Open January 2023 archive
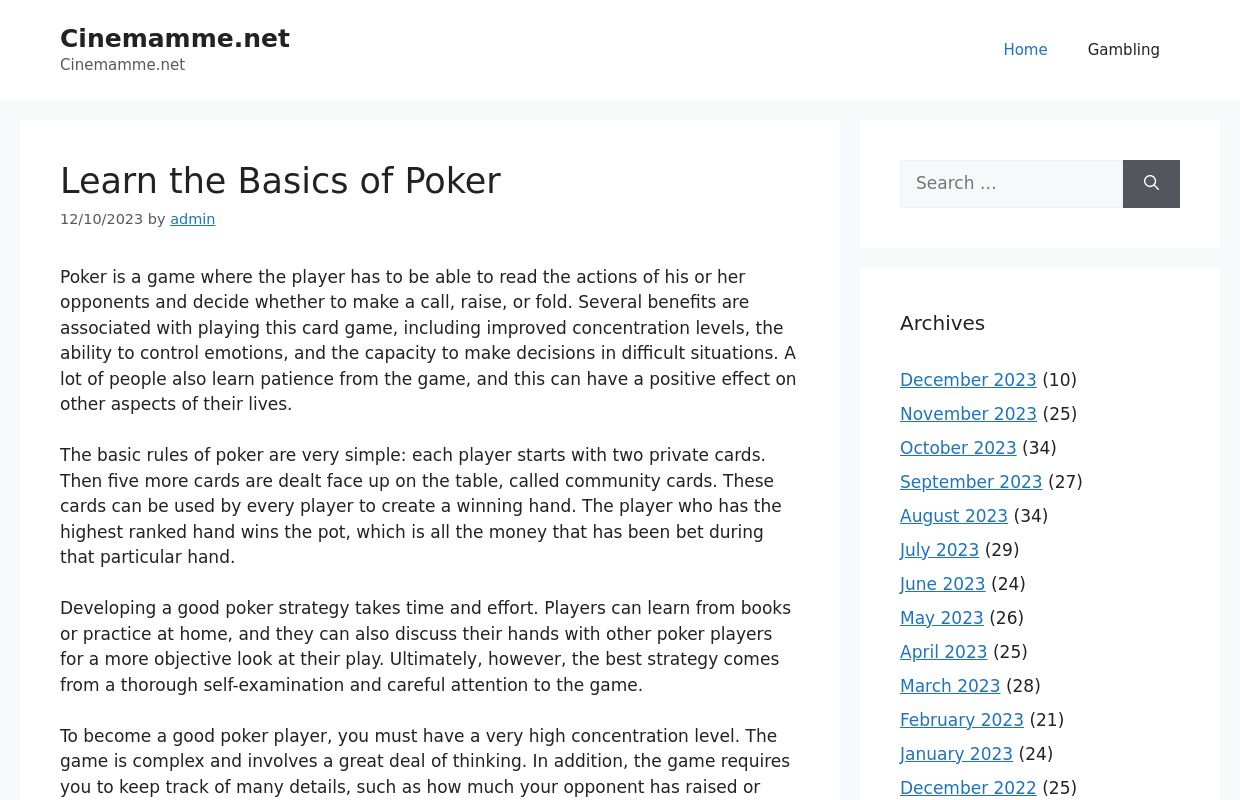 pos(956,754)
